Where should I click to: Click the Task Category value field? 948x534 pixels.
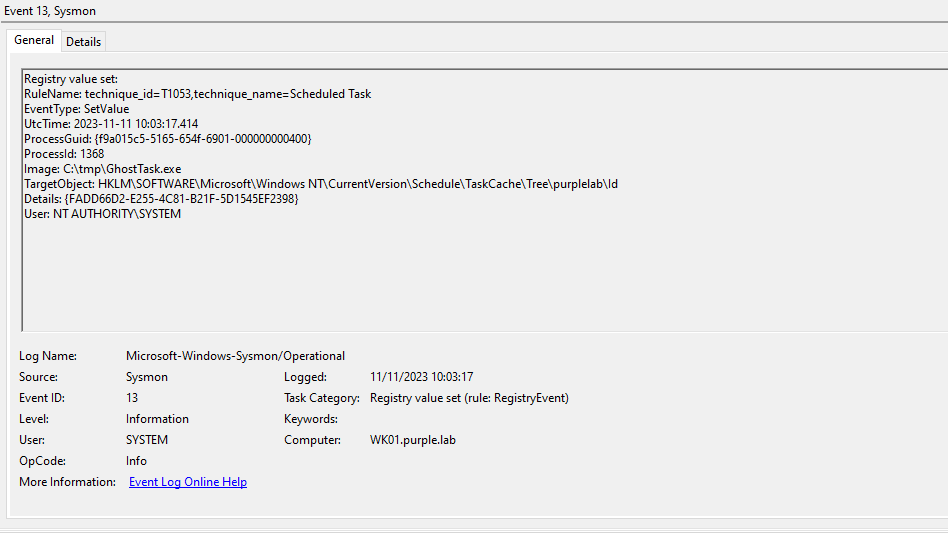tap(469, 398)
